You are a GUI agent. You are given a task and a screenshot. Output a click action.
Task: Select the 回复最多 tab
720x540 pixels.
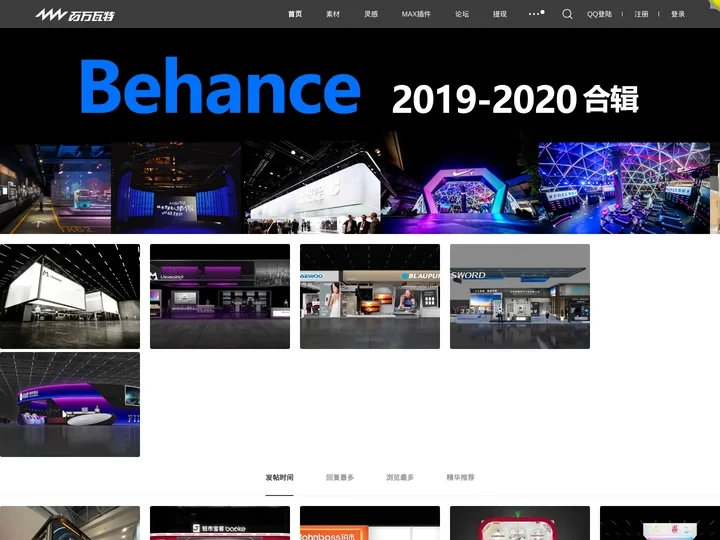[340, 478]
